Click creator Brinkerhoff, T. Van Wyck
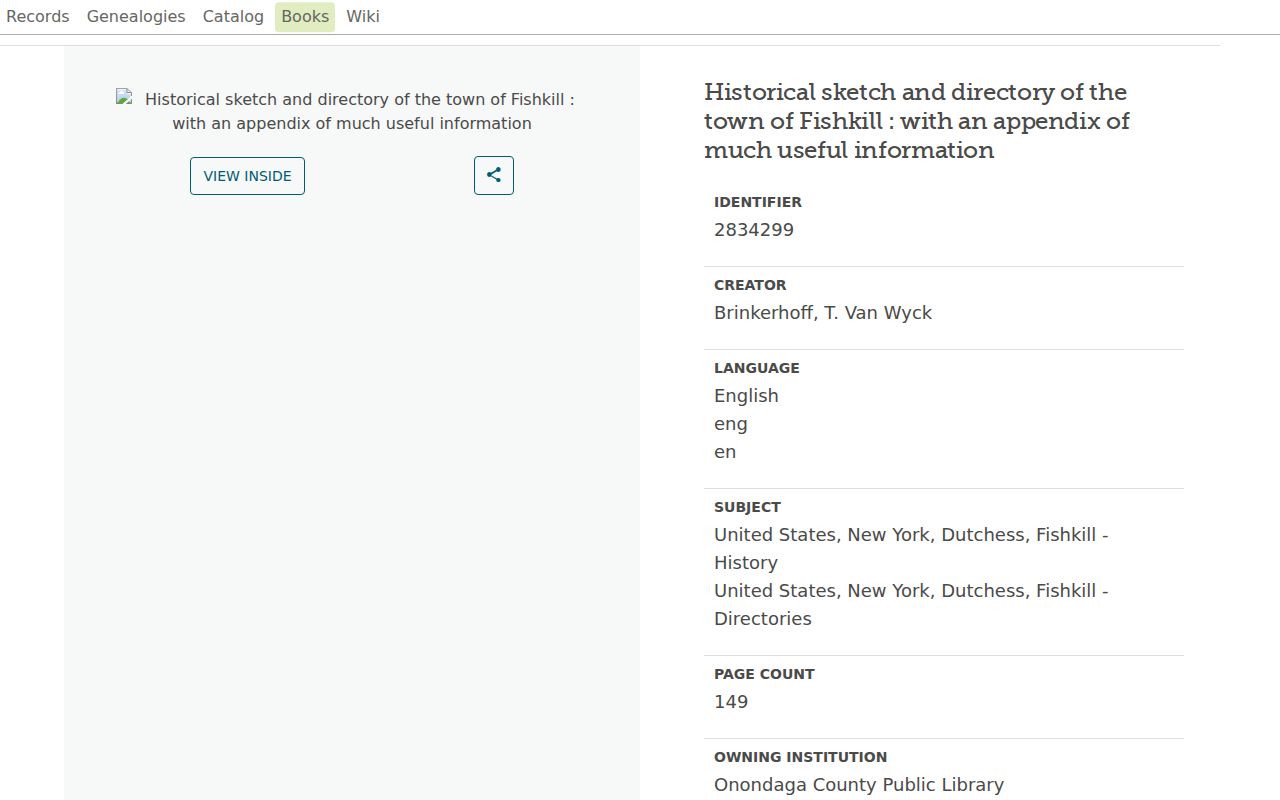This screenshot has height=800, width=1280. point(823,313)
